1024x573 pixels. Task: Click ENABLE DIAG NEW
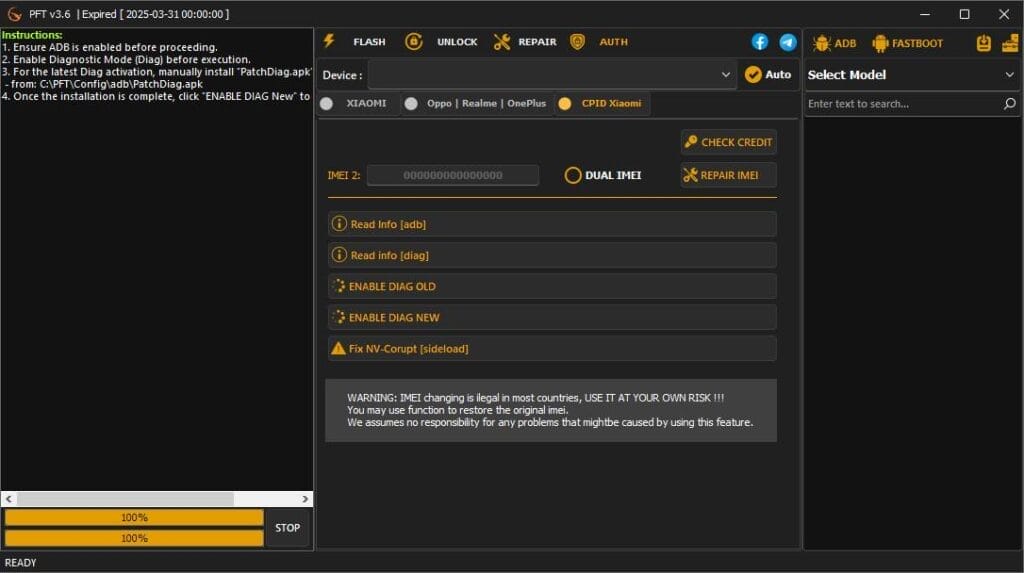point(552,318)
